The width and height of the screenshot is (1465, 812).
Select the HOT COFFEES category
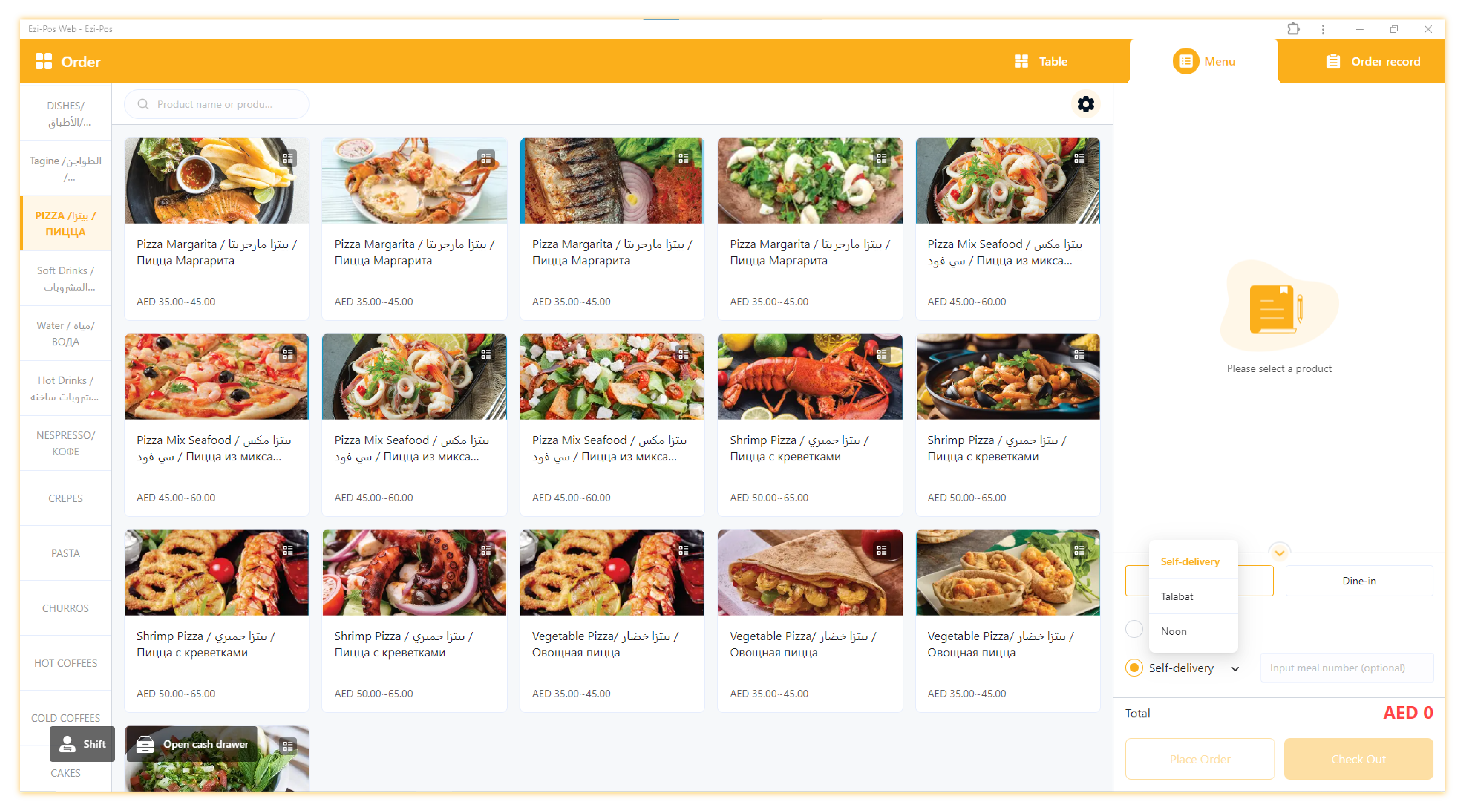(x=65, y=663)
